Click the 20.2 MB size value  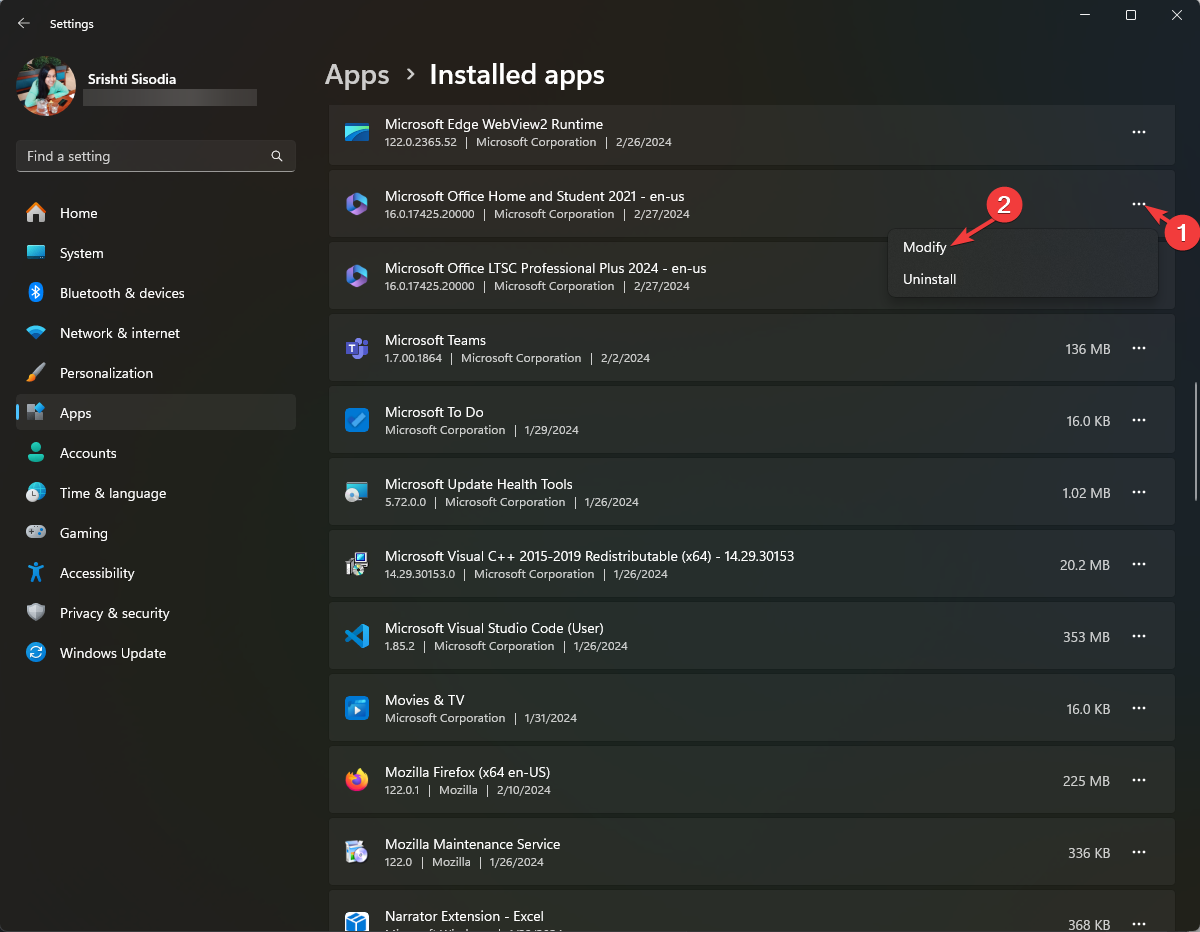point(1085,565)
